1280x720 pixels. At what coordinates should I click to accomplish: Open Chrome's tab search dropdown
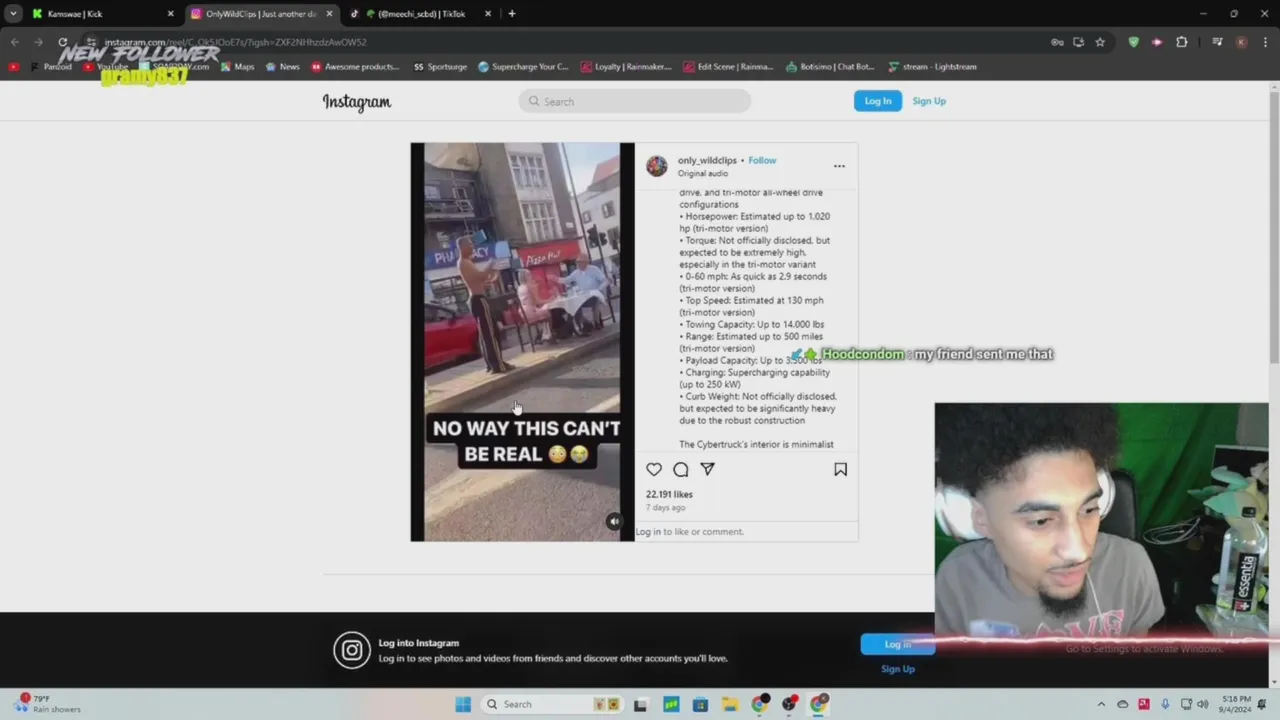coord(13,14)
